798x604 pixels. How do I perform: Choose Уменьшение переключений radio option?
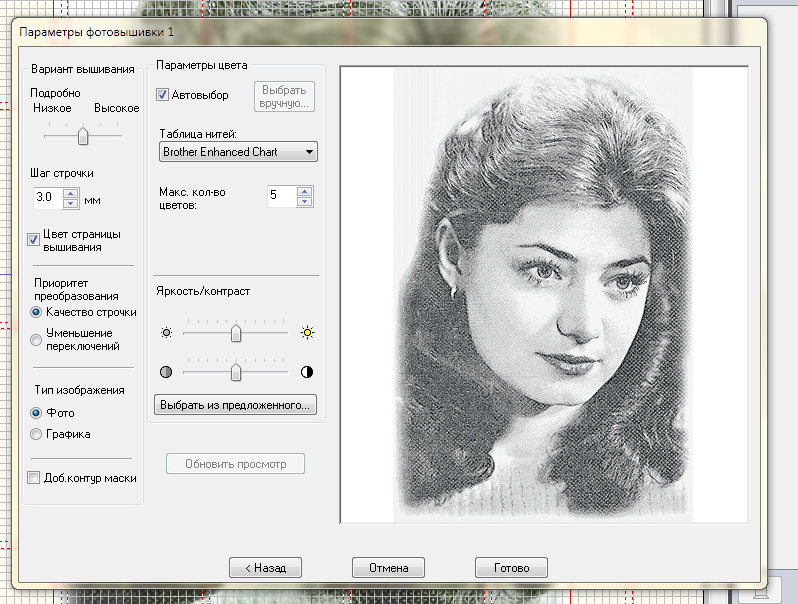(37, 339)
